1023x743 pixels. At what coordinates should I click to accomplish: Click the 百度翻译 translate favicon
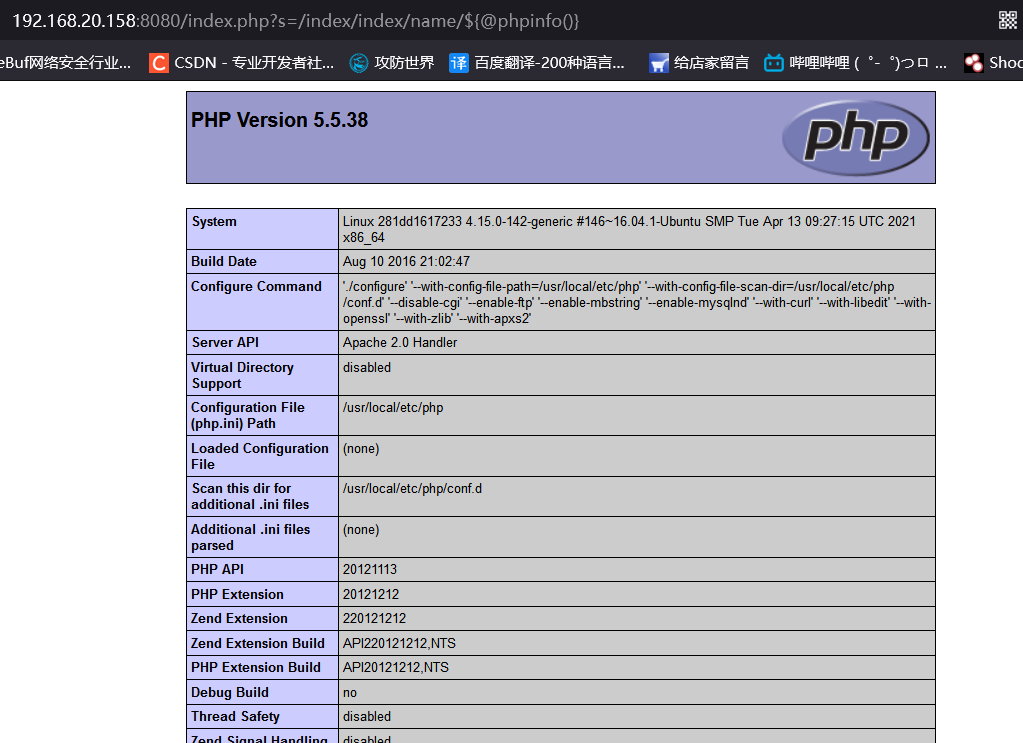[x=459, y=63]
